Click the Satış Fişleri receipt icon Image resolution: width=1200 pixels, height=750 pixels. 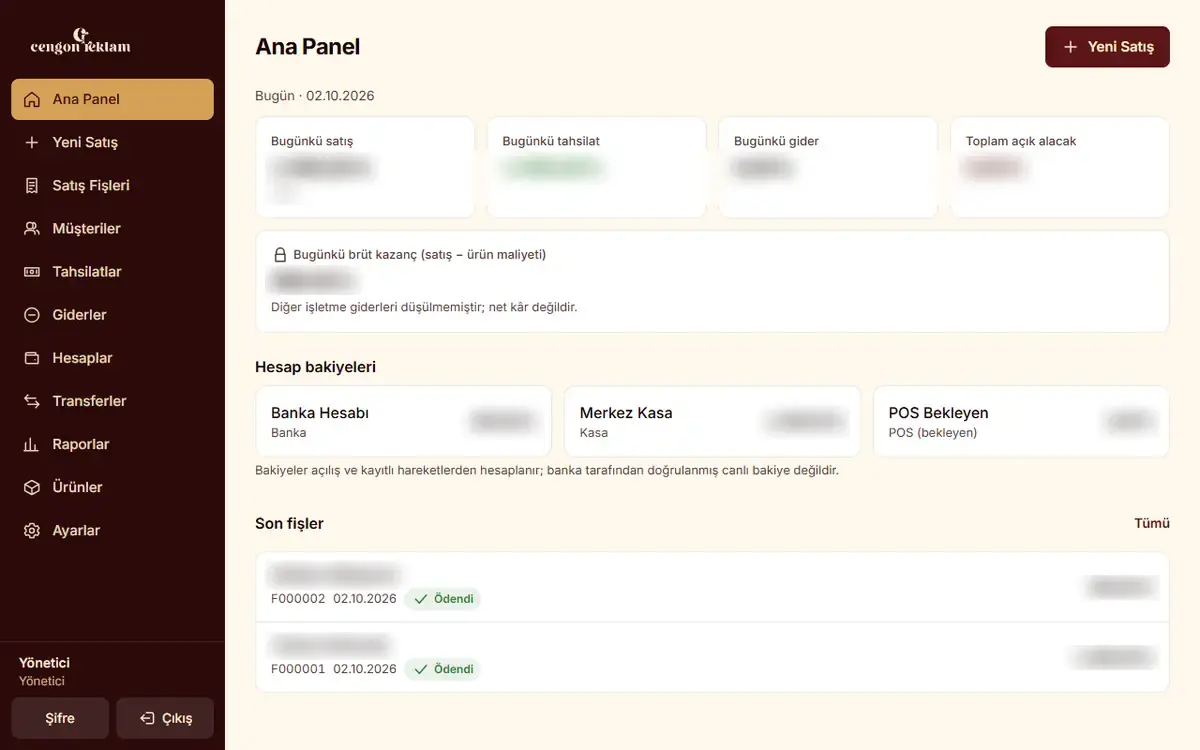32,186
